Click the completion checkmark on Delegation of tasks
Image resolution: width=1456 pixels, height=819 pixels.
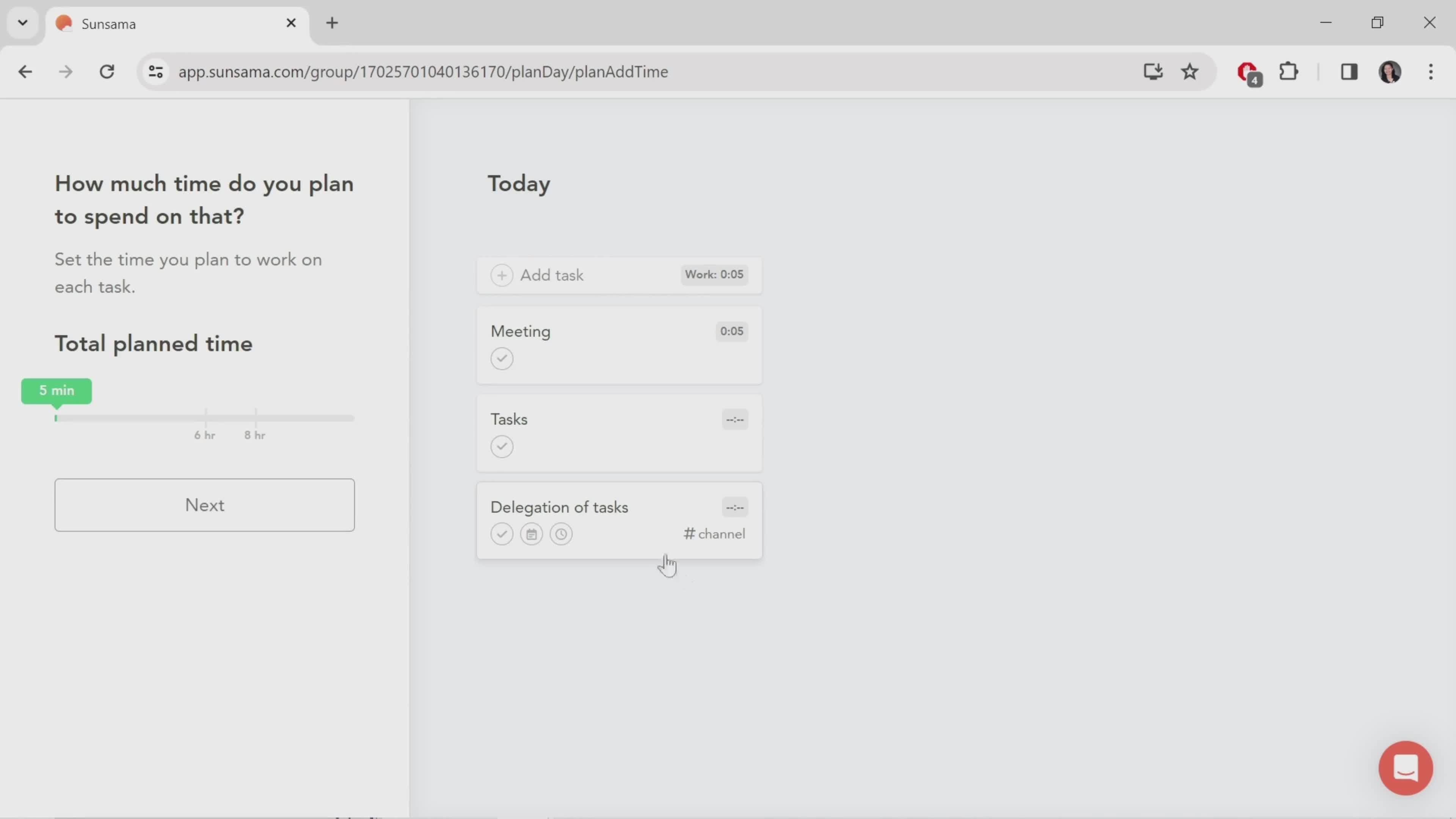click(501, 534)
